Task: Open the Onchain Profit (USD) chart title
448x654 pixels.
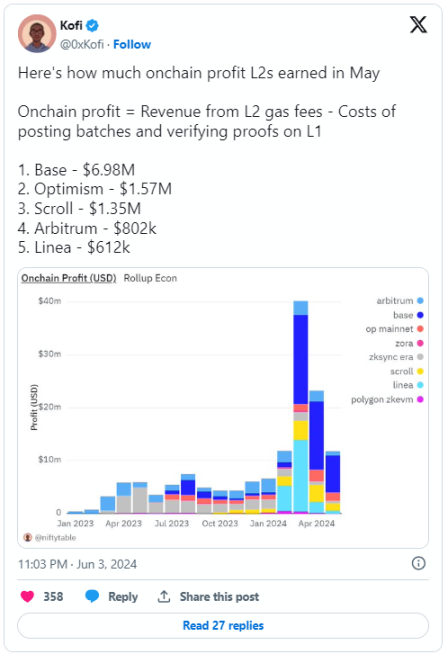Action: [x=69, y=278]
